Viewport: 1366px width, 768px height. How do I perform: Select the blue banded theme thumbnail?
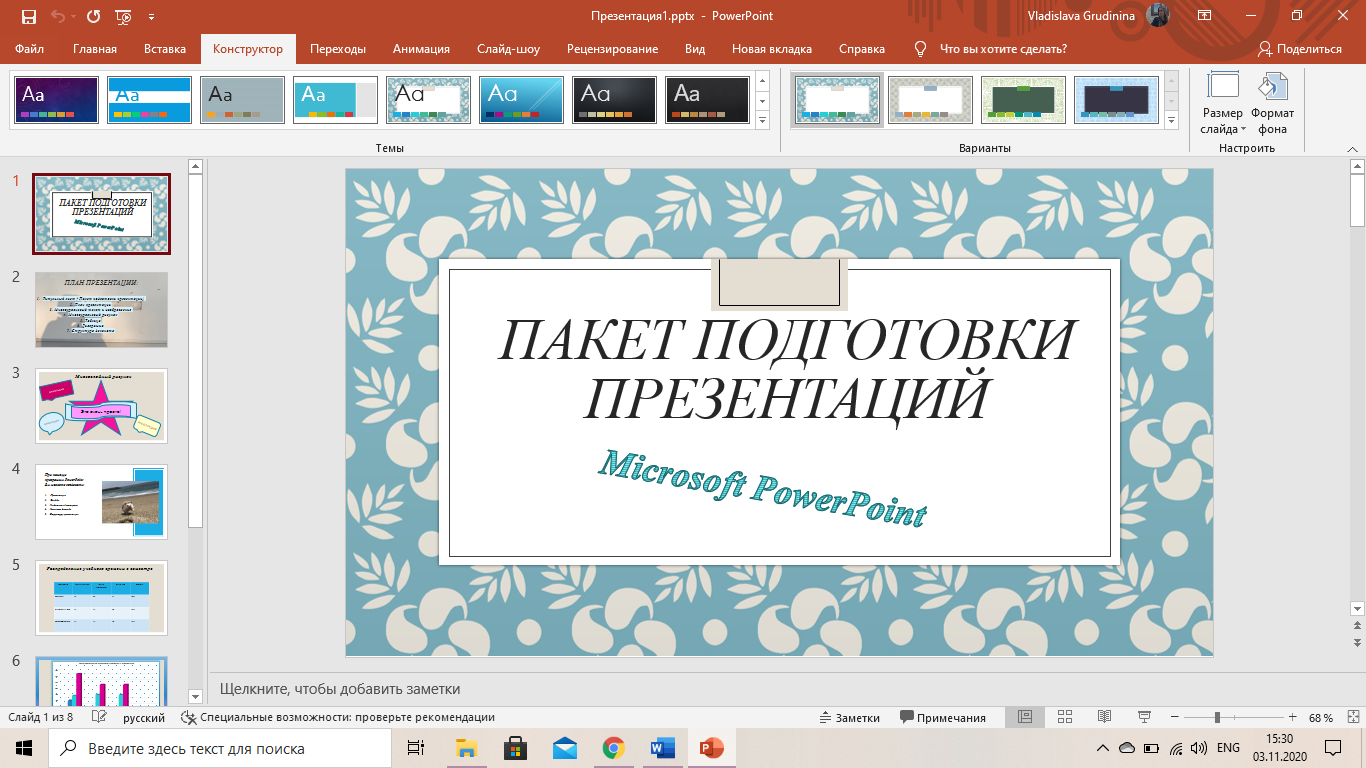pos(149,100)
